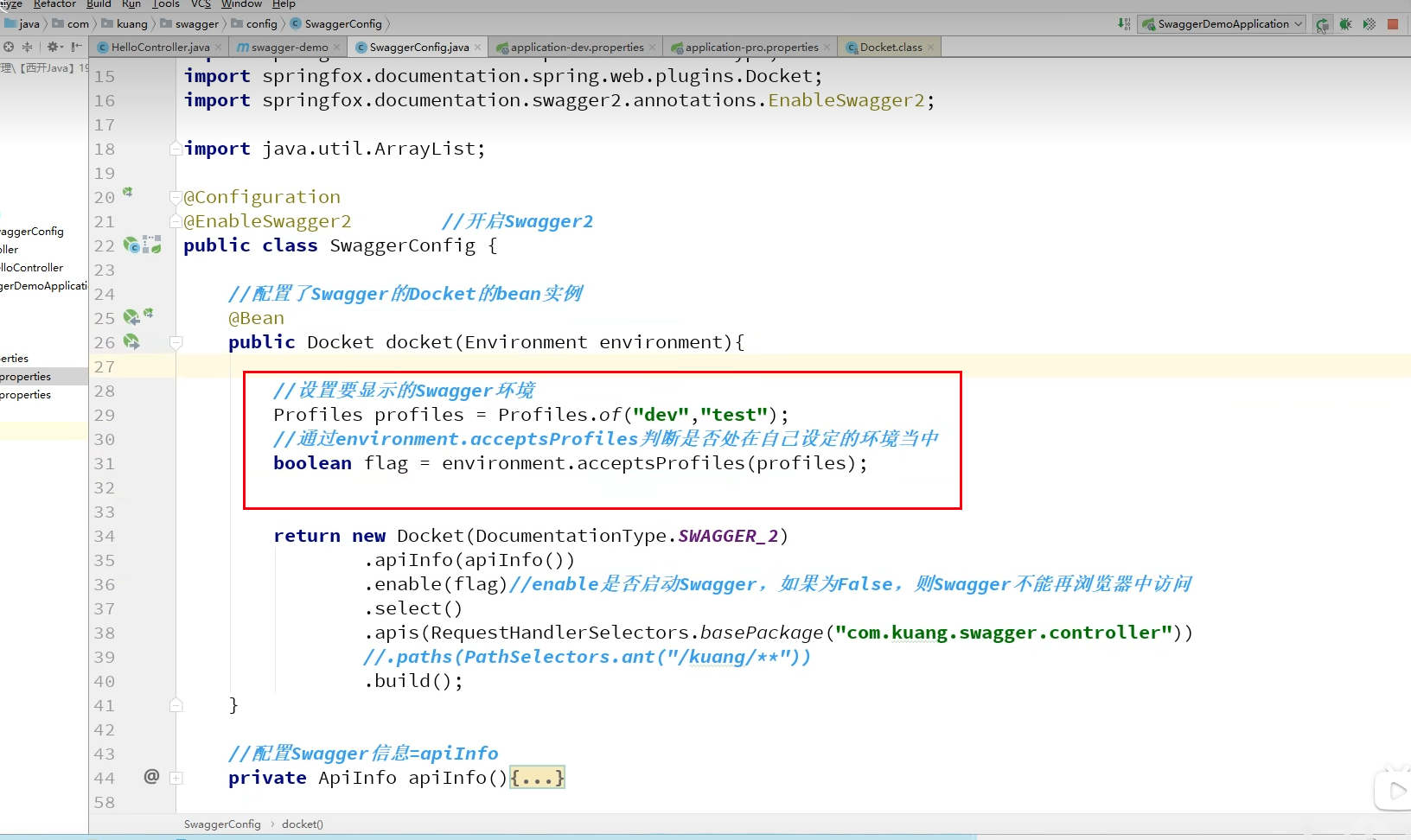Click docket() in the bottom breadcrumb
Image resolution: width=1411 pixels, height=840 pixels.
pos(303,824)
